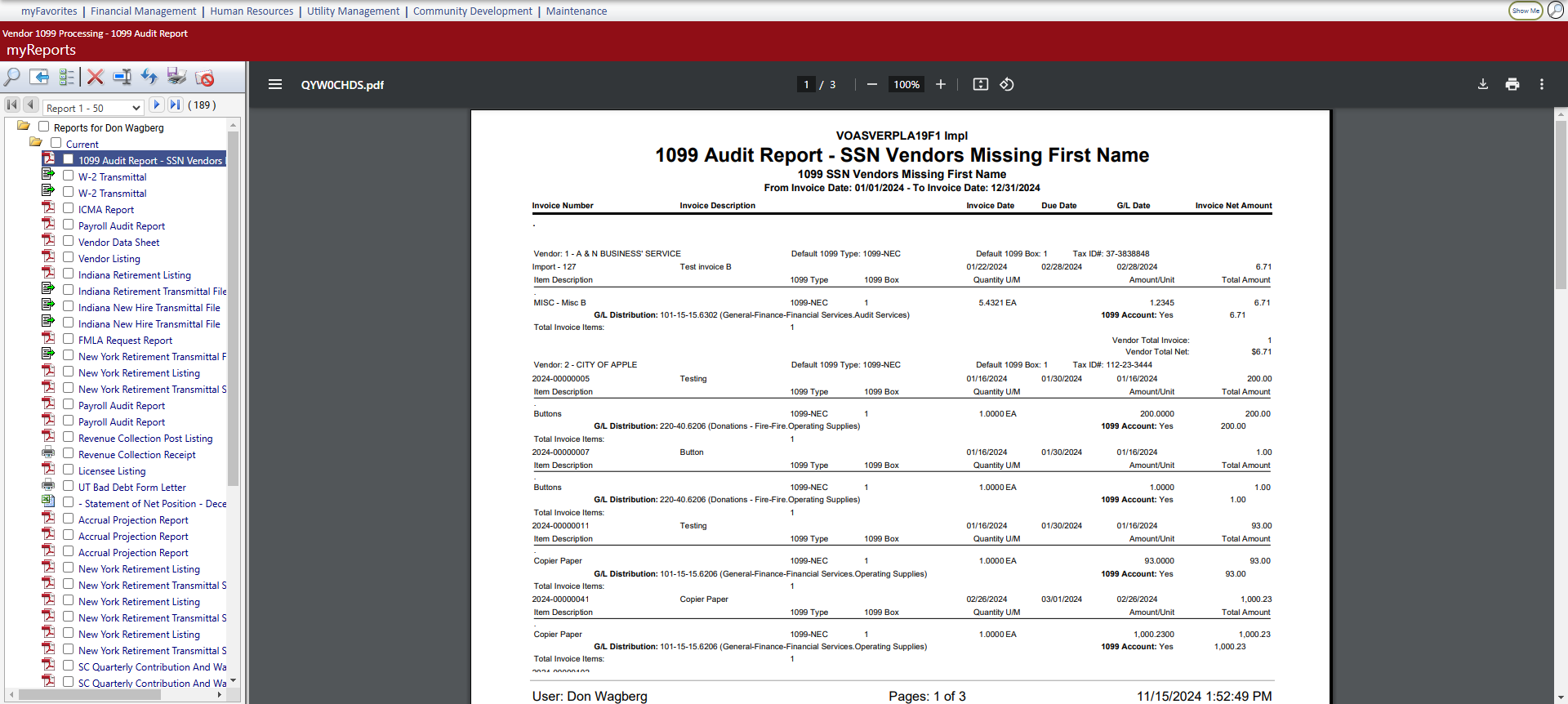
Task: Select the Statement of Net Position report
Action: (x=152, y=504)
